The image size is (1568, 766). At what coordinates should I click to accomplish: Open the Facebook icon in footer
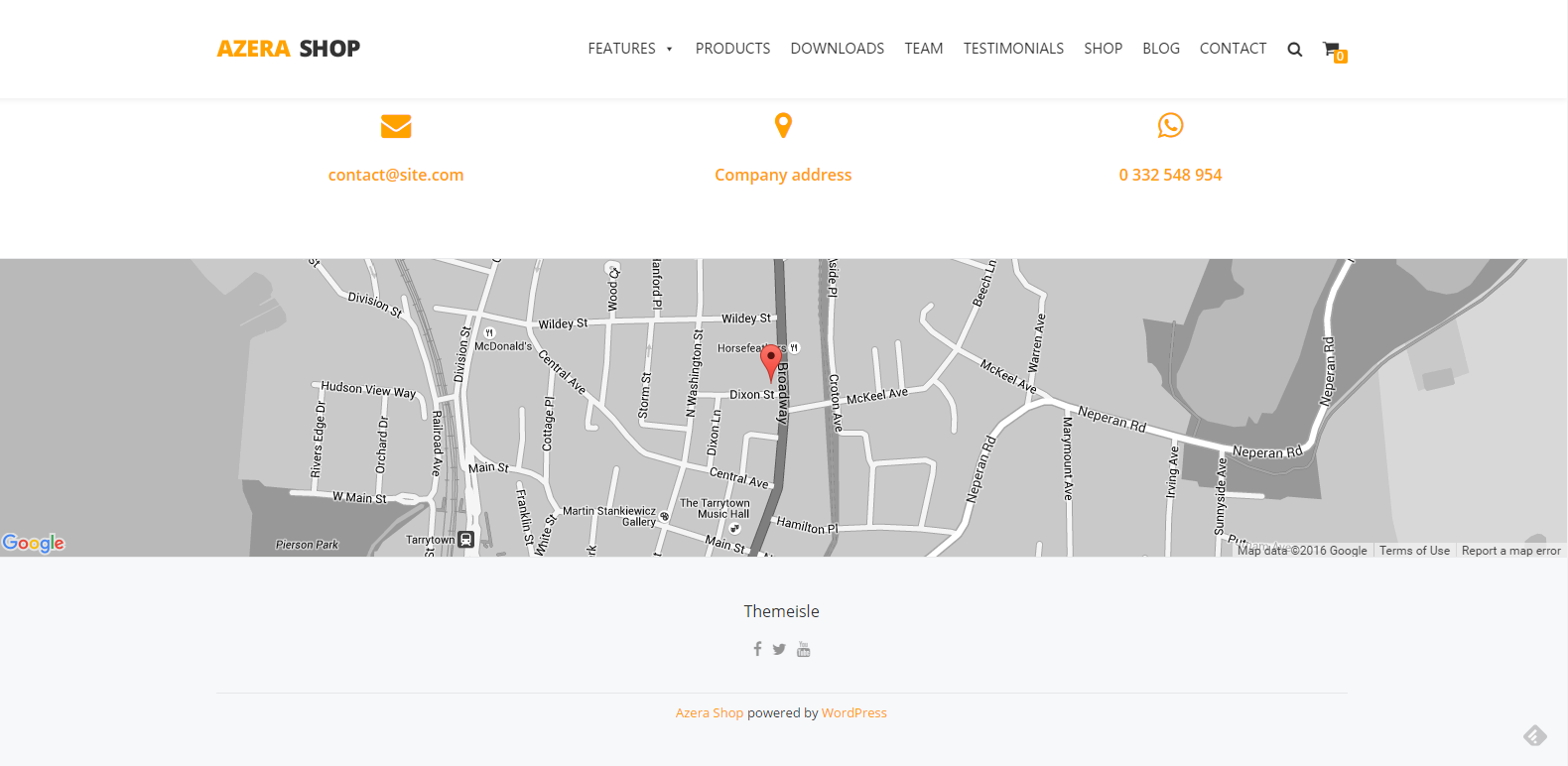[757, 649]
